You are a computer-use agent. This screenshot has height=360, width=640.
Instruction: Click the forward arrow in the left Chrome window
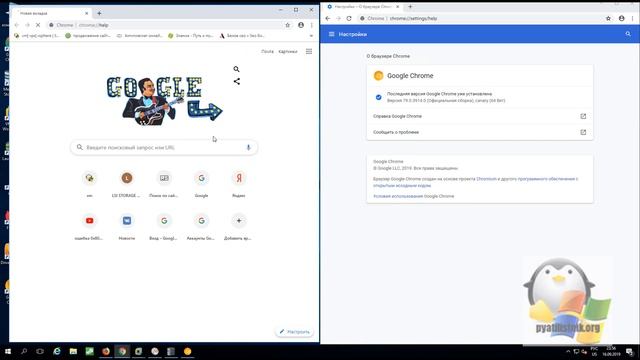coord(27,25)
